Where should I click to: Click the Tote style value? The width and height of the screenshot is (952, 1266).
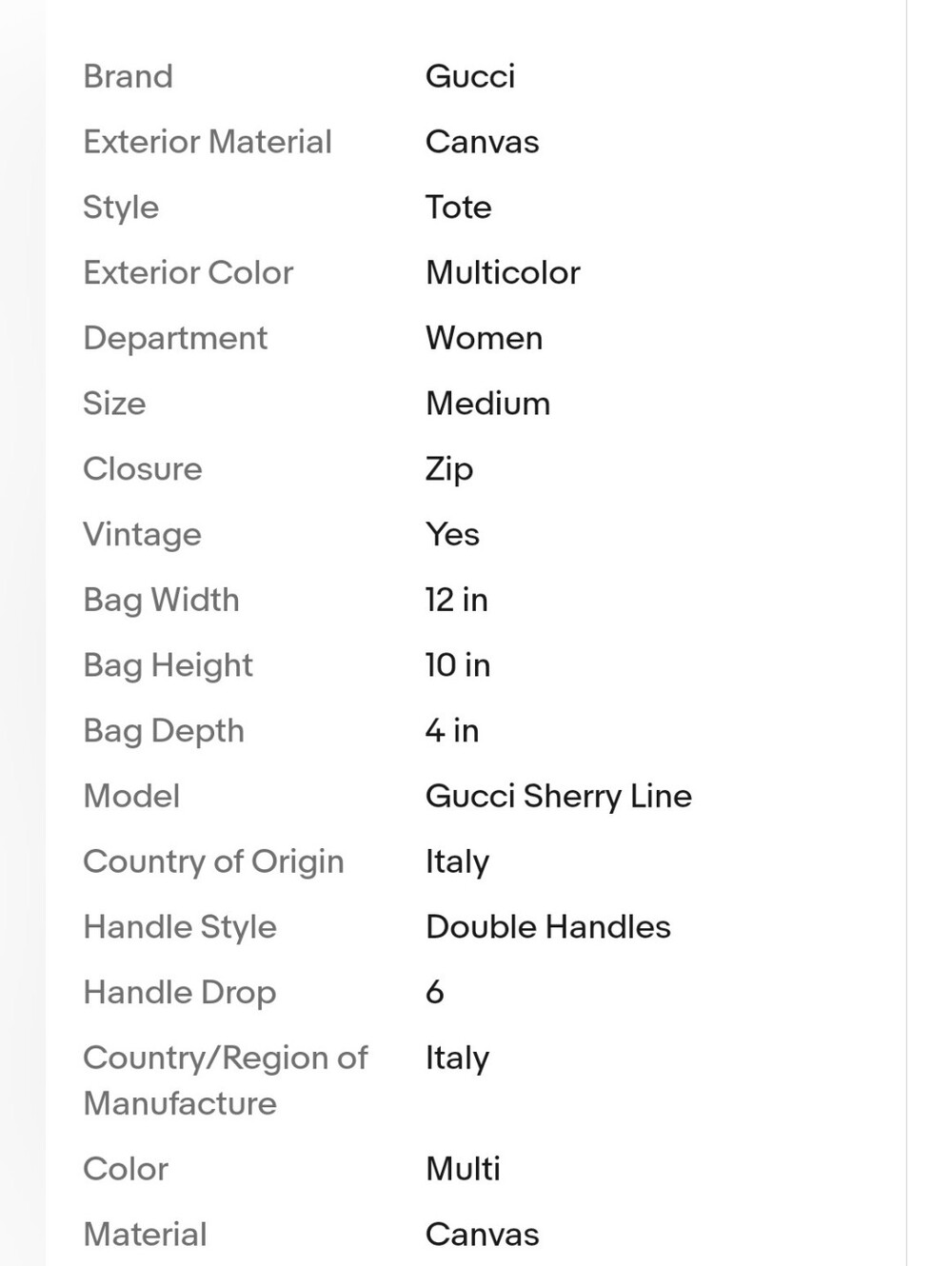[x=459, y=208]
